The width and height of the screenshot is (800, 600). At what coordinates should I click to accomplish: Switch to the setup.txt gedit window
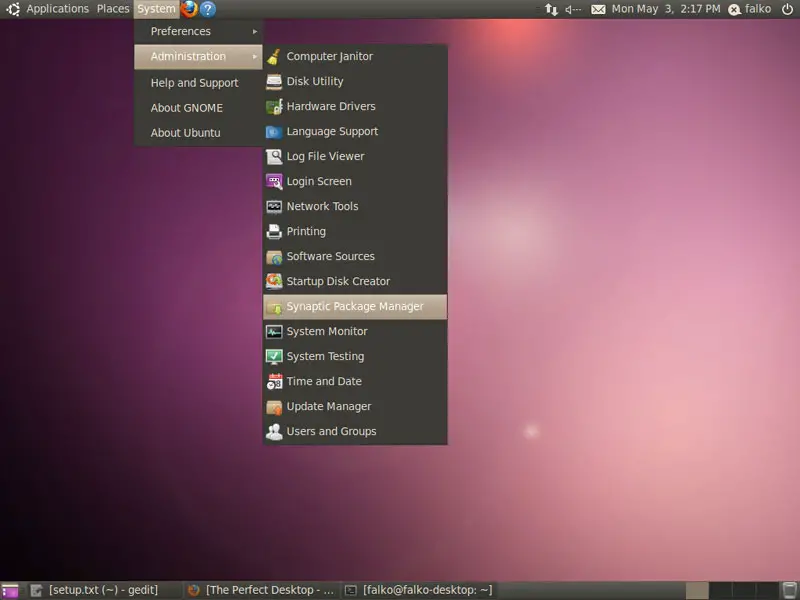coord(104,590)
